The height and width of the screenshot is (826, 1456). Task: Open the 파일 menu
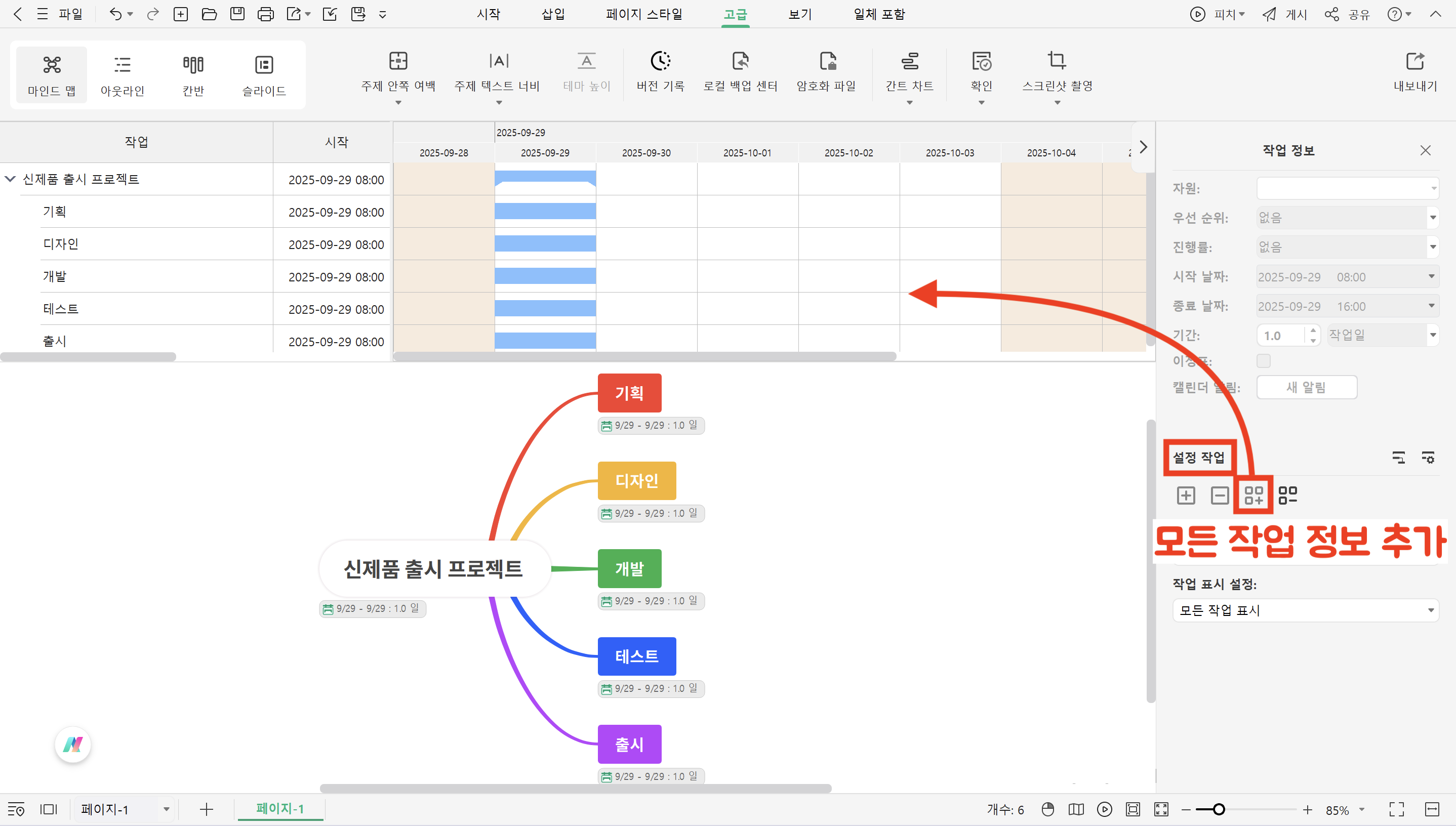[x=70, y=14]
